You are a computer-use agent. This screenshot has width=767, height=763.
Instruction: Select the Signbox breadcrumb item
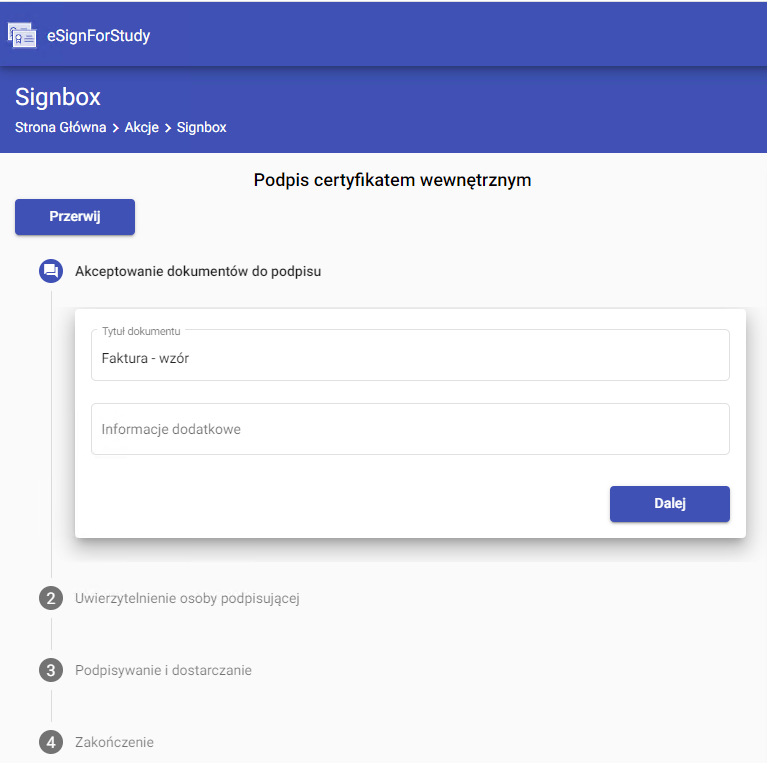coord(202,128)
